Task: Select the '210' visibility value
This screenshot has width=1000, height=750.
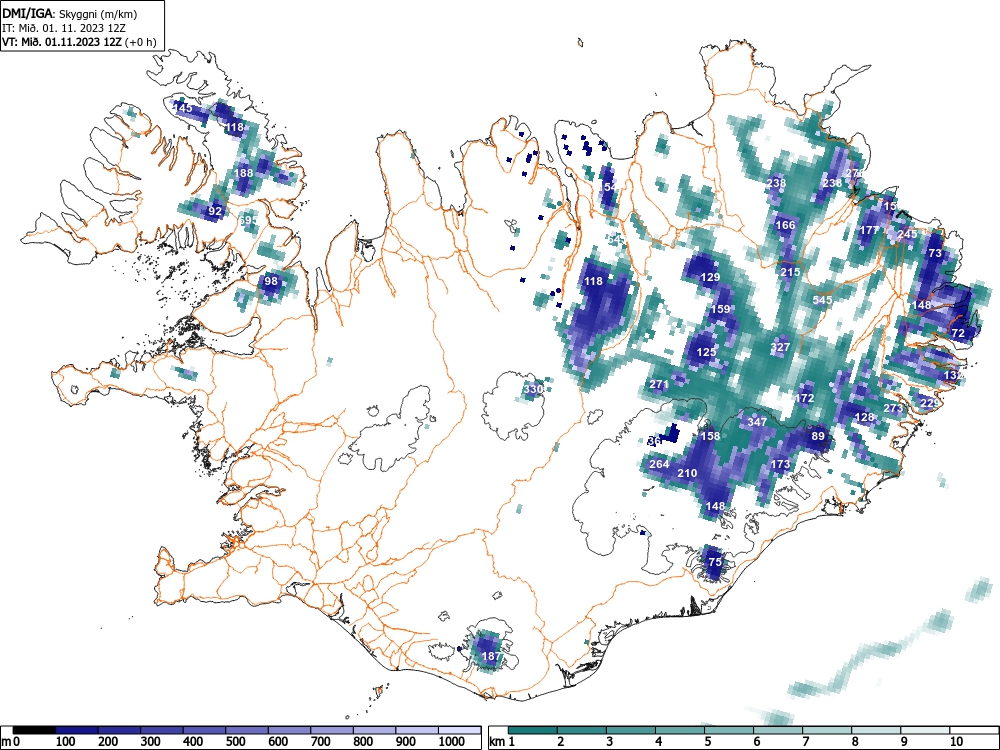Action: pos(687,473)
